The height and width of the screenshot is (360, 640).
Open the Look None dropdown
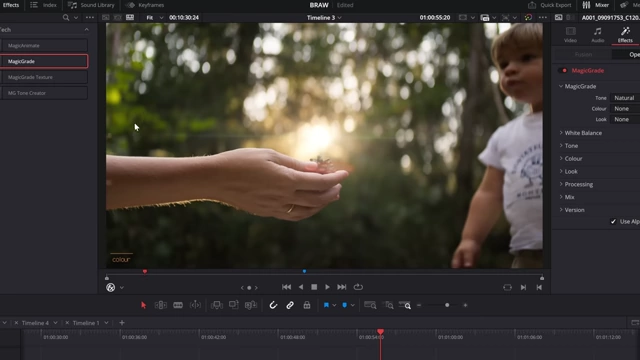(624, 119)
